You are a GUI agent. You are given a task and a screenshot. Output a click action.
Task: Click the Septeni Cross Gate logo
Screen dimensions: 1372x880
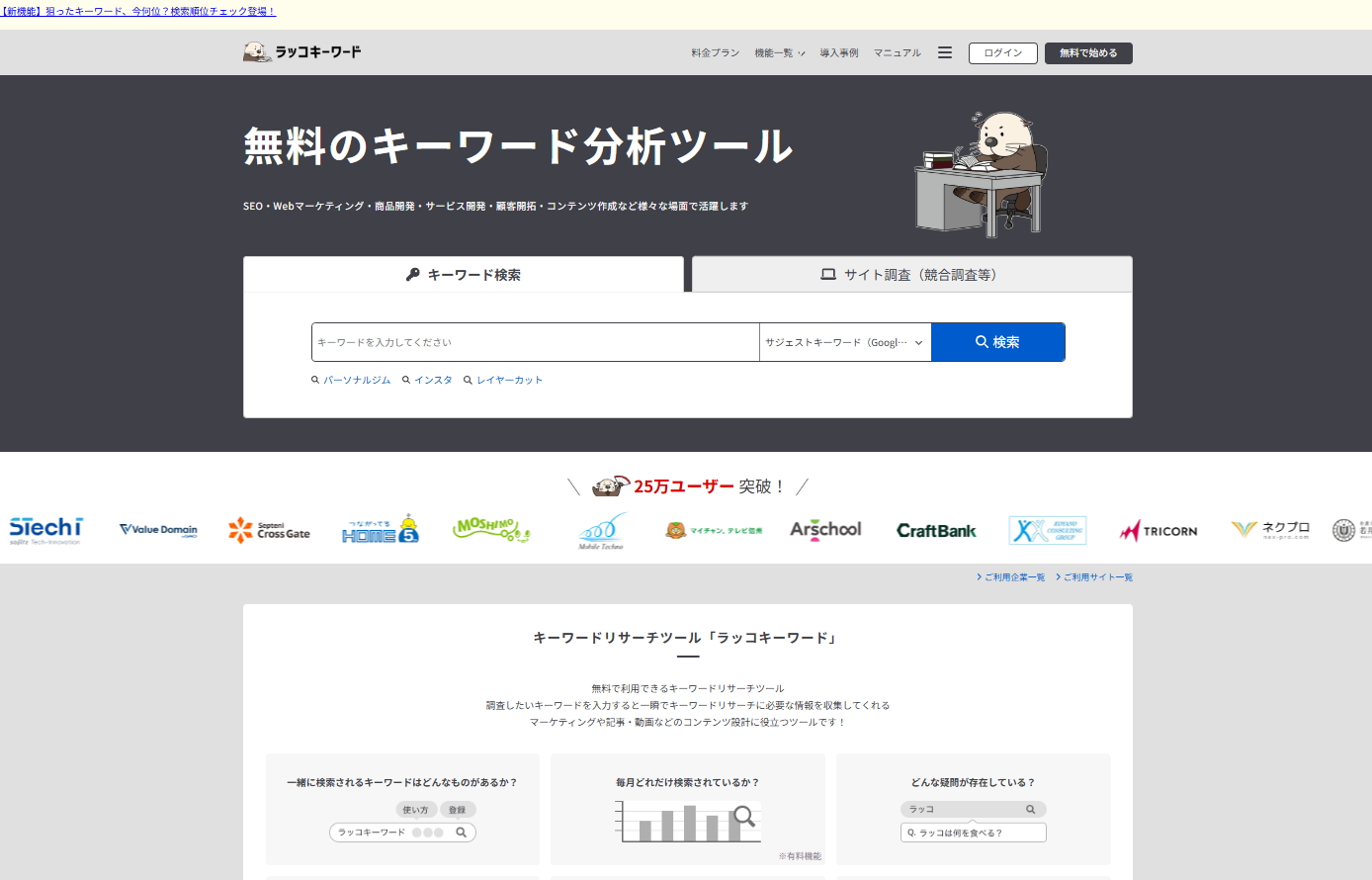click(x=269, y=530)
